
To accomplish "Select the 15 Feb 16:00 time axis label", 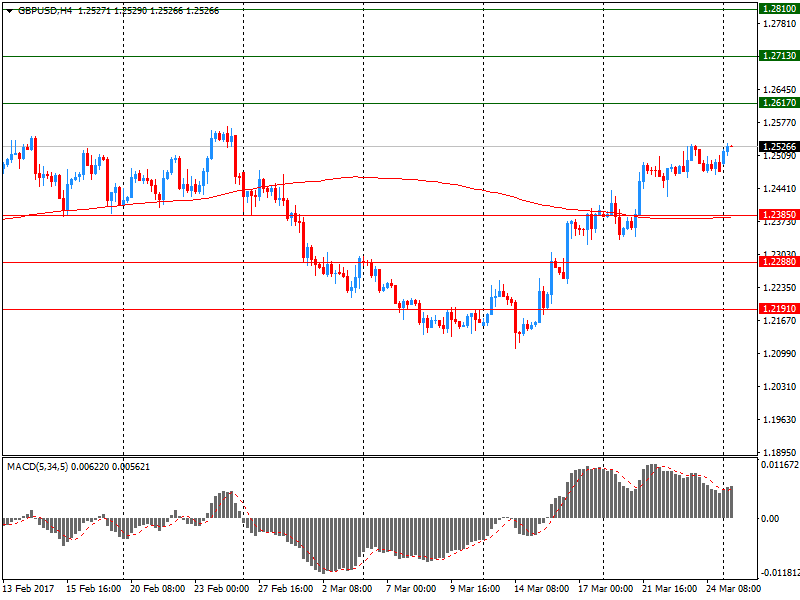I will [93, 588].
